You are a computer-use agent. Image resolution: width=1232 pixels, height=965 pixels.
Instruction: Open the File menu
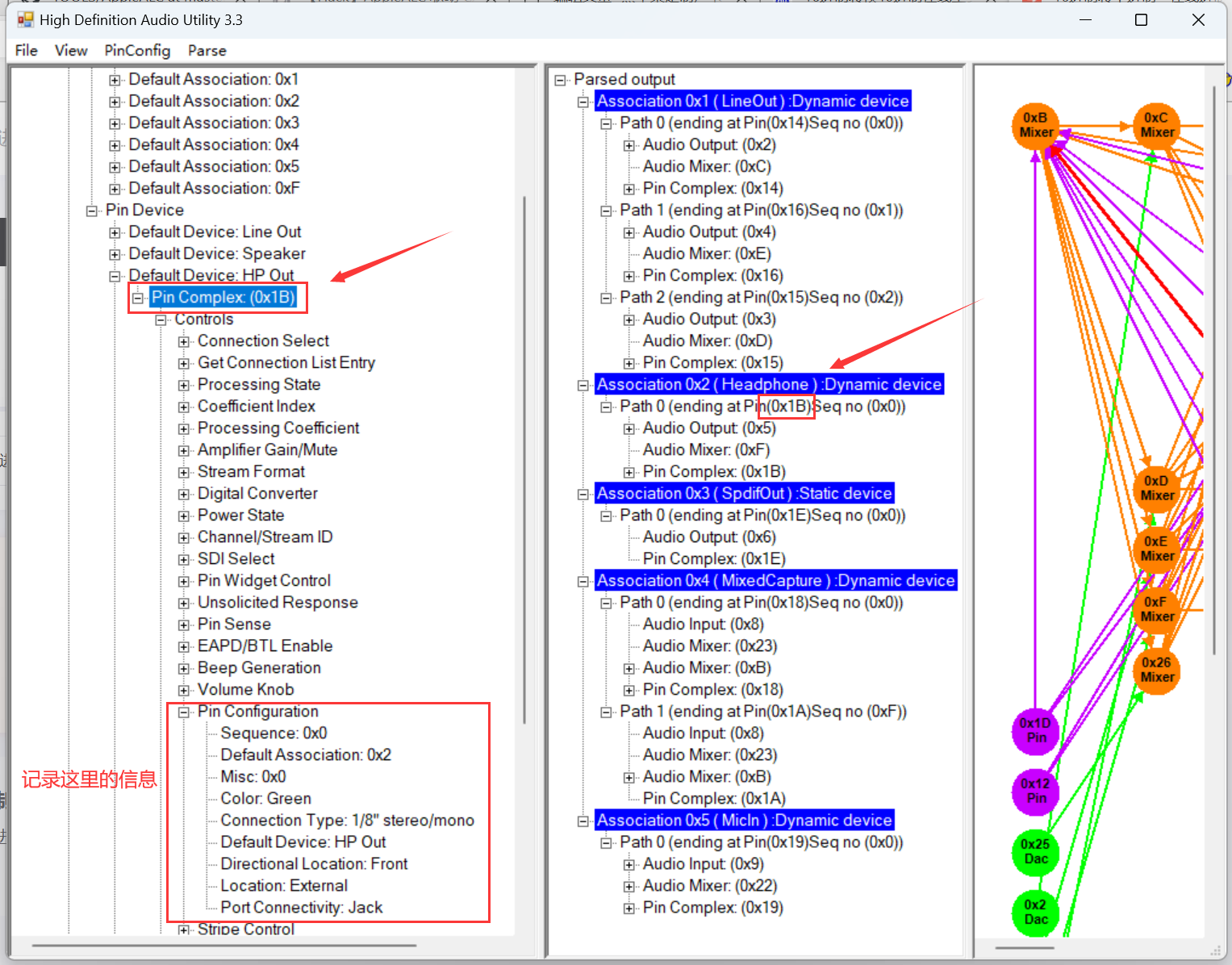tap(26, 51)
